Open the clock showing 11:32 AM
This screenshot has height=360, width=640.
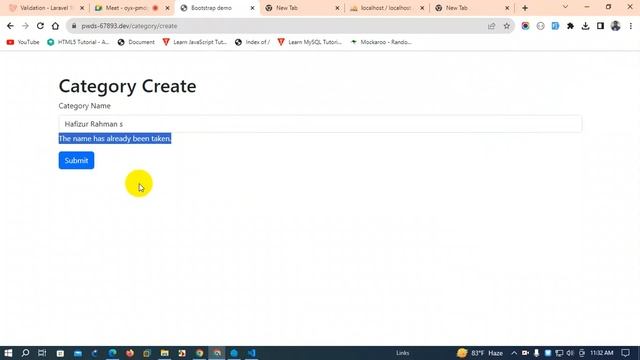click(x=602, y=353)
